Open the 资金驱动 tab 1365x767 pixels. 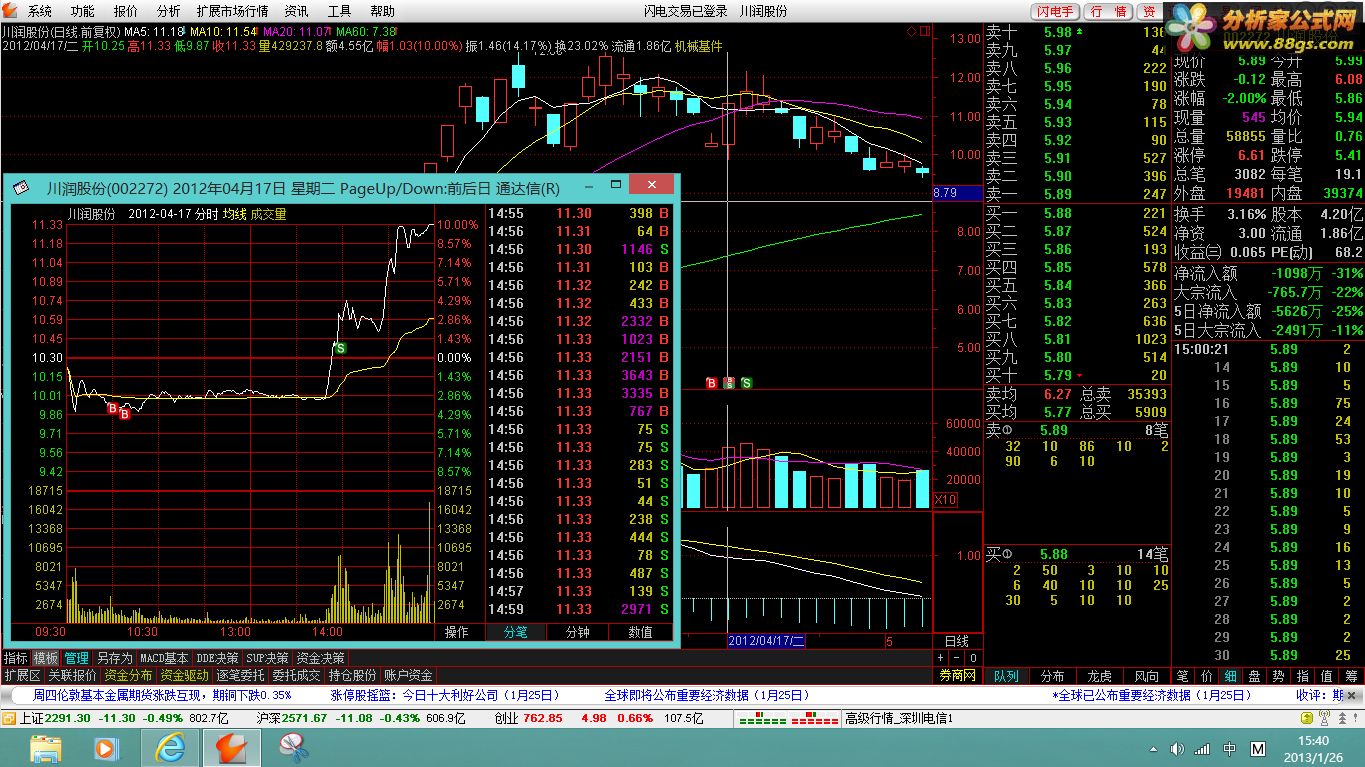(185, 676)
